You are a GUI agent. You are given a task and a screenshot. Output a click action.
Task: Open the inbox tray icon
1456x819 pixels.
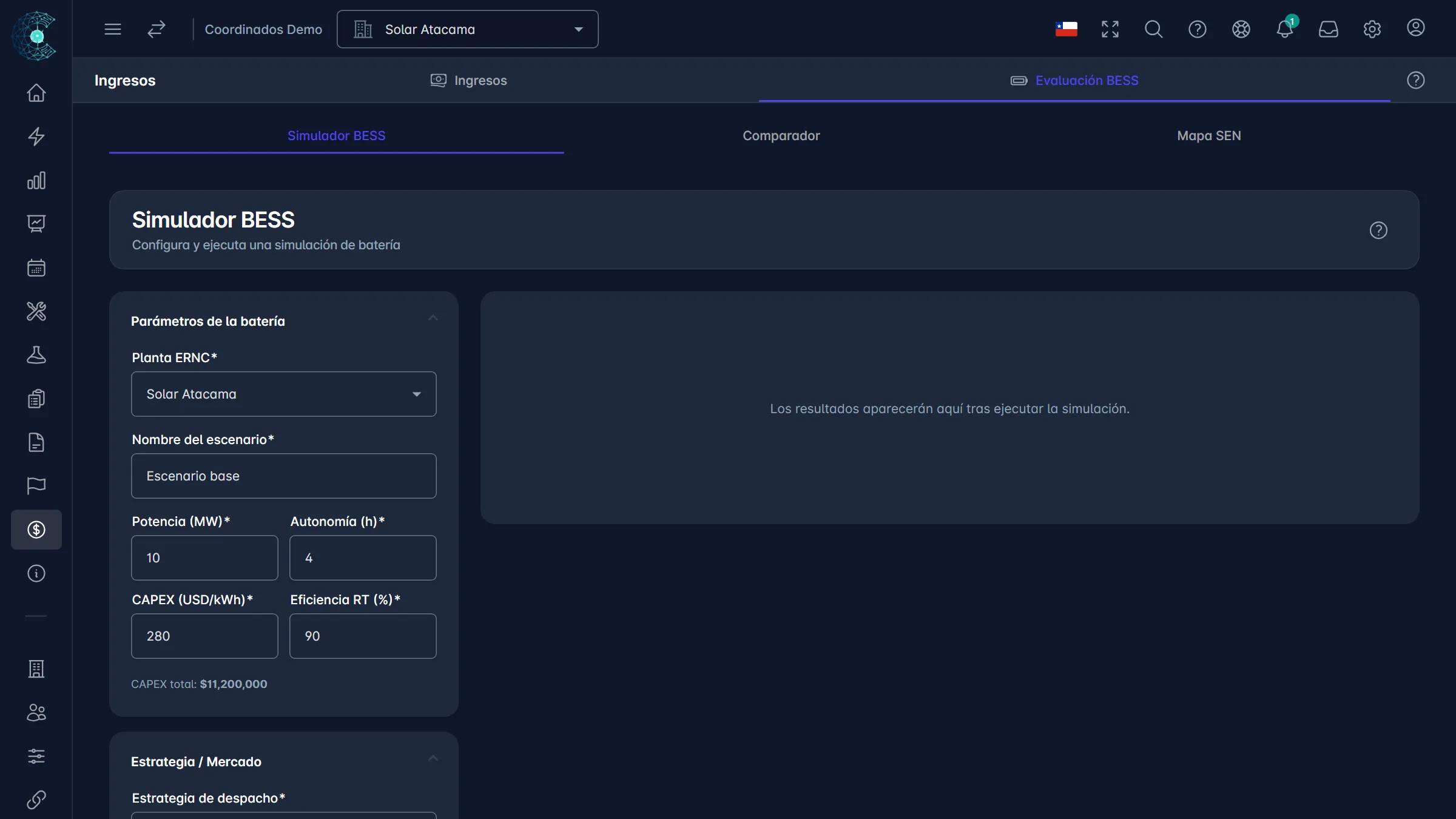pyautogui.click(x=1328, y=29)
